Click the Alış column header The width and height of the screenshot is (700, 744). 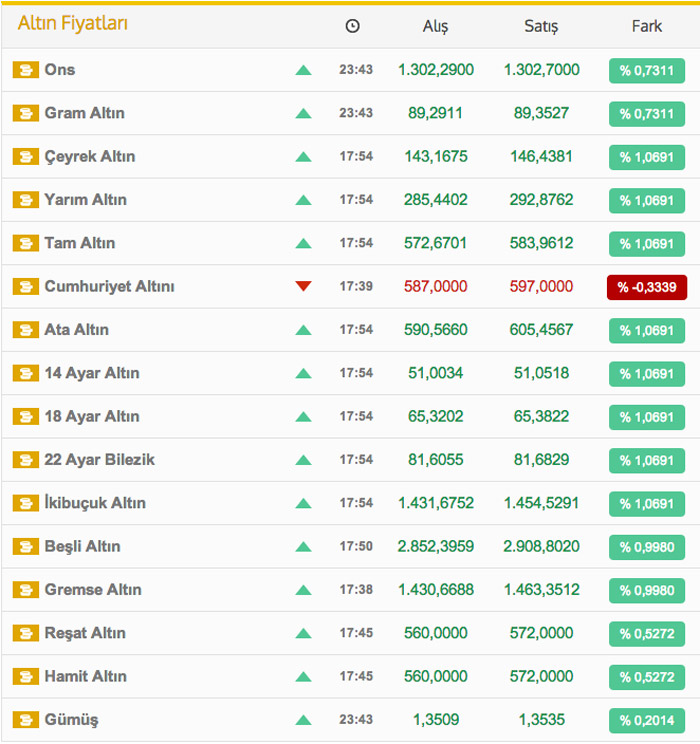coord(435,27)
